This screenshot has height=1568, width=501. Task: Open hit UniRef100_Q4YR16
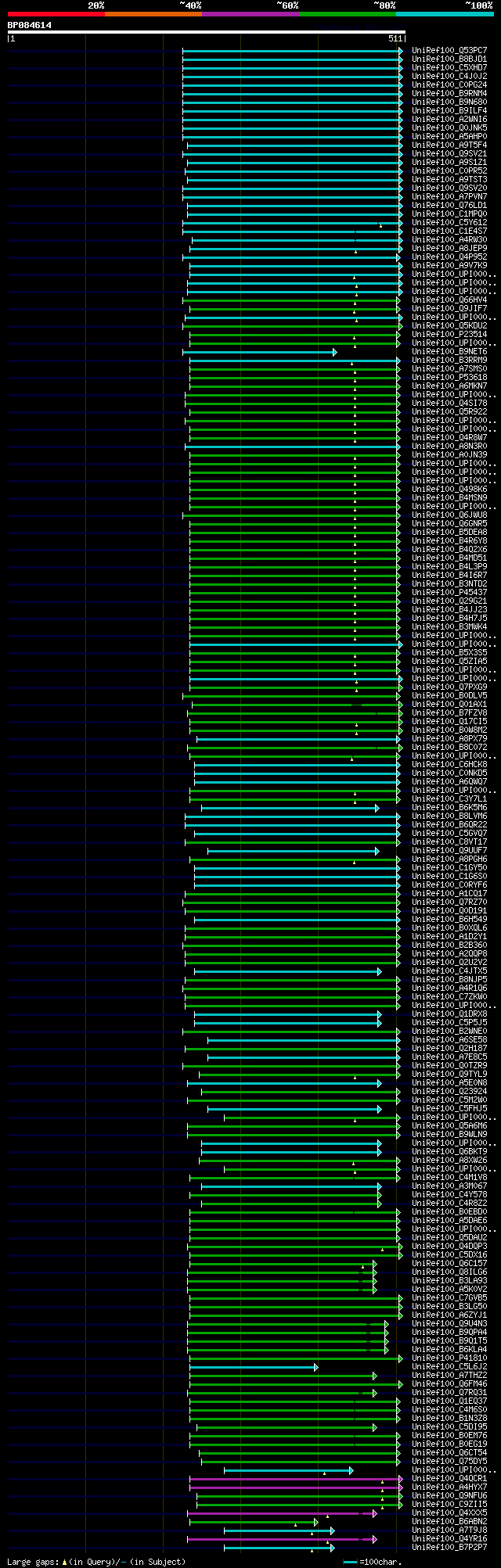[449, 1539]
